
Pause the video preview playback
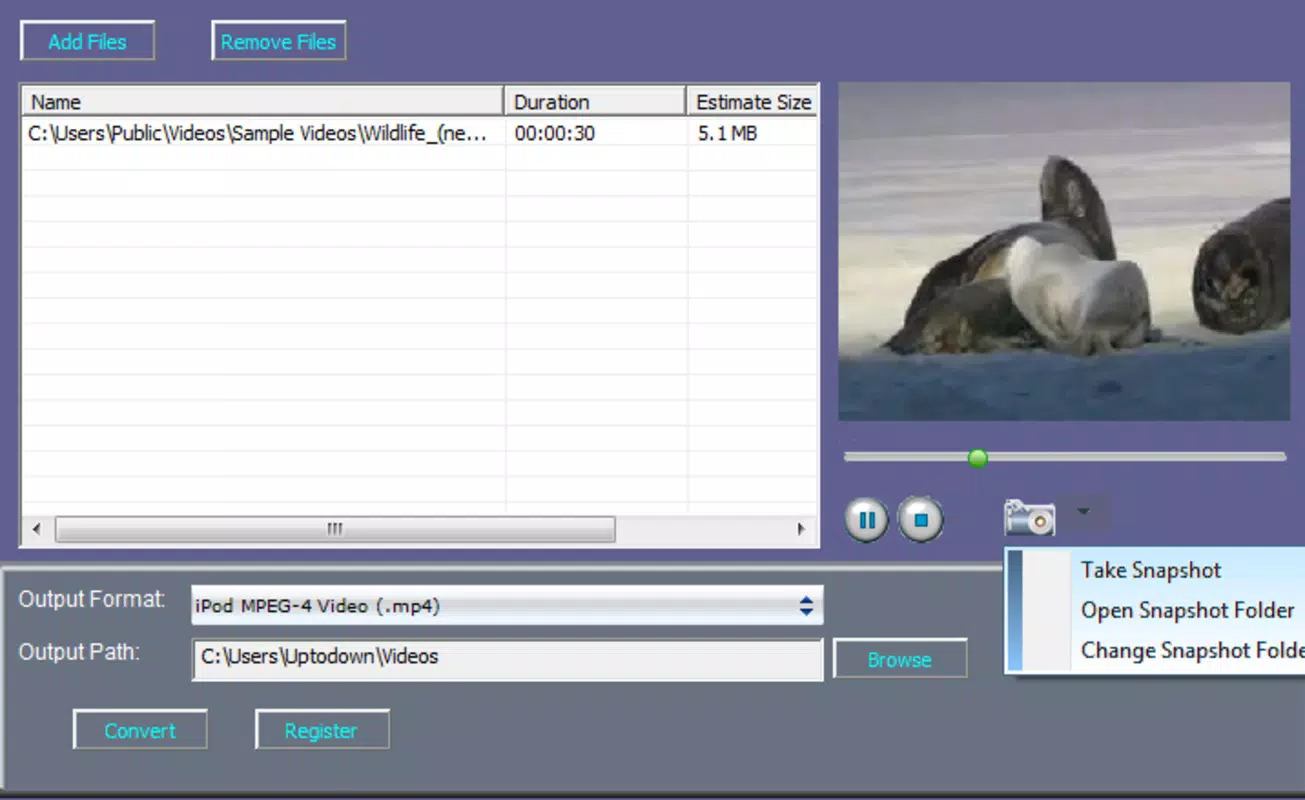pyautogui.click(x=866, y=520)
